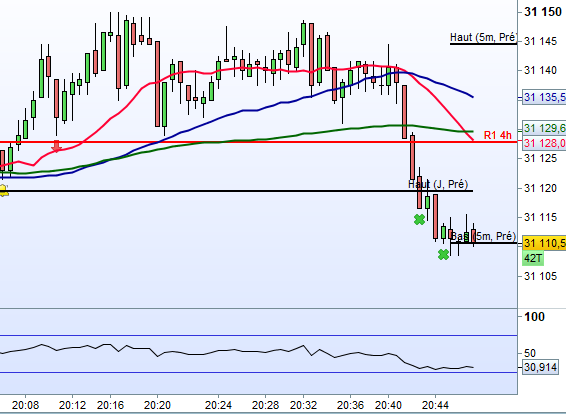
Task: Click the Haut (5m, Pré) label
Action: (483, 37)
